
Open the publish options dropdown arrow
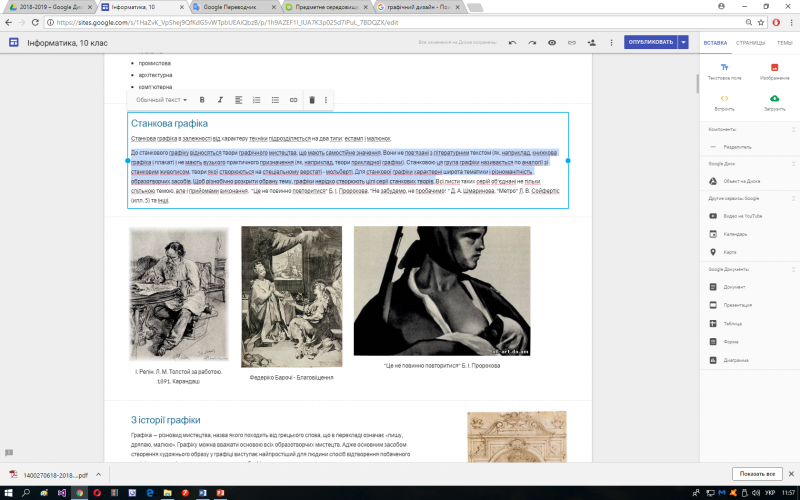683,42
